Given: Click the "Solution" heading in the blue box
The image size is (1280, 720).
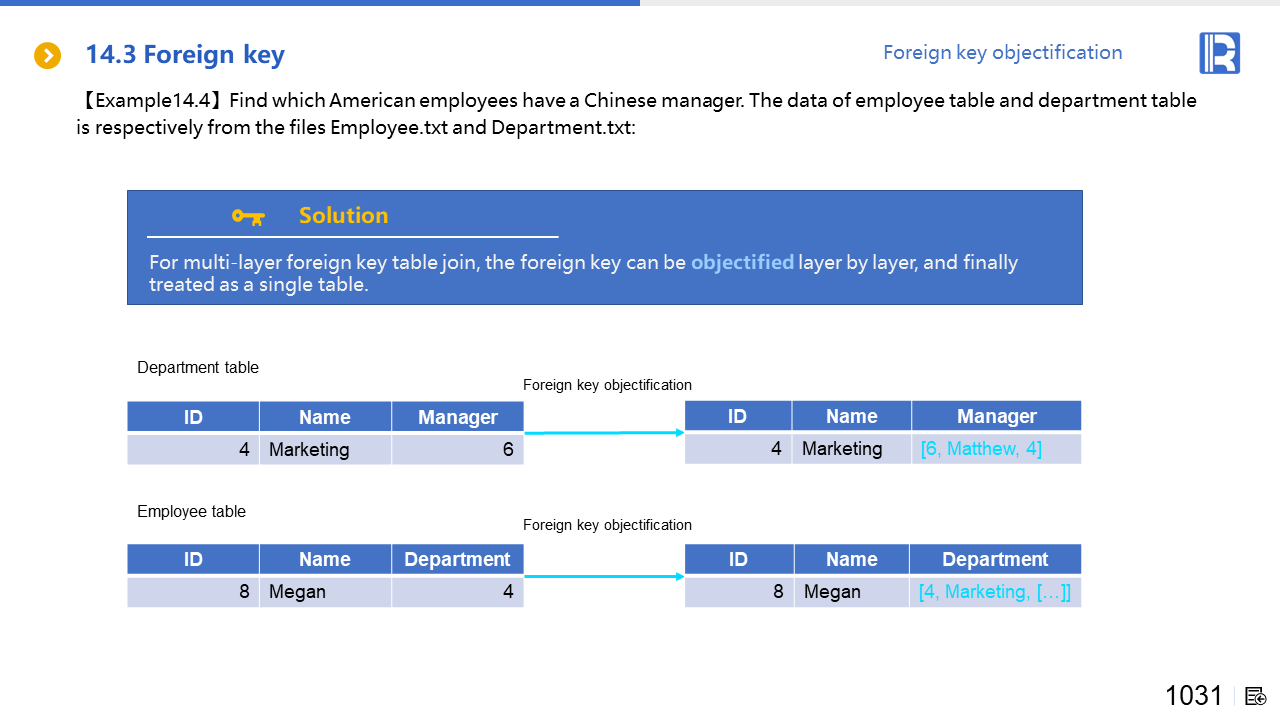Looking at the screenshot, I should coord(343,216).
